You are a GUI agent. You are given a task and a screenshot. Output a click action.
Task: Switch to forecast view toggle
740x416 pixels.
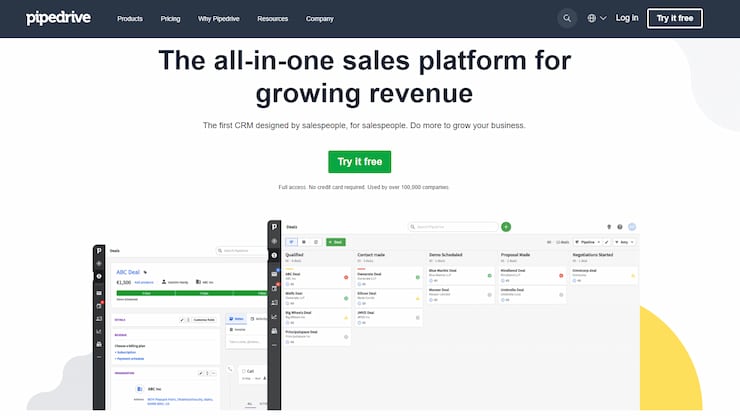(x=316, y=242)
